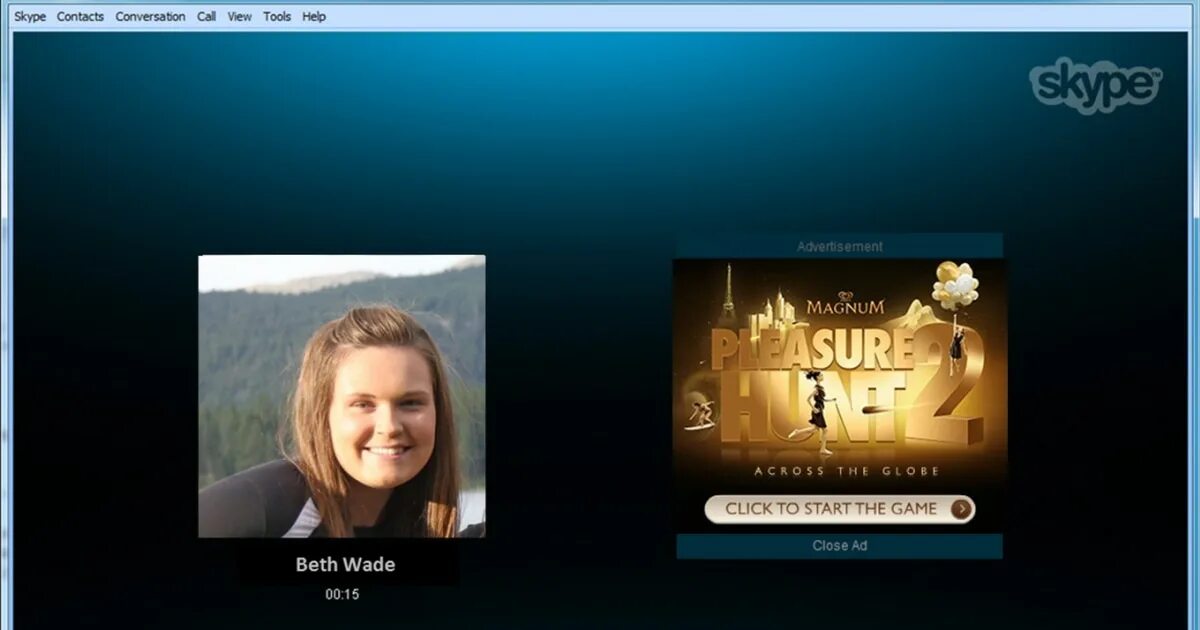
Task: Open the Skype menu
Action: pyautogui.click(x=30, y=16)
